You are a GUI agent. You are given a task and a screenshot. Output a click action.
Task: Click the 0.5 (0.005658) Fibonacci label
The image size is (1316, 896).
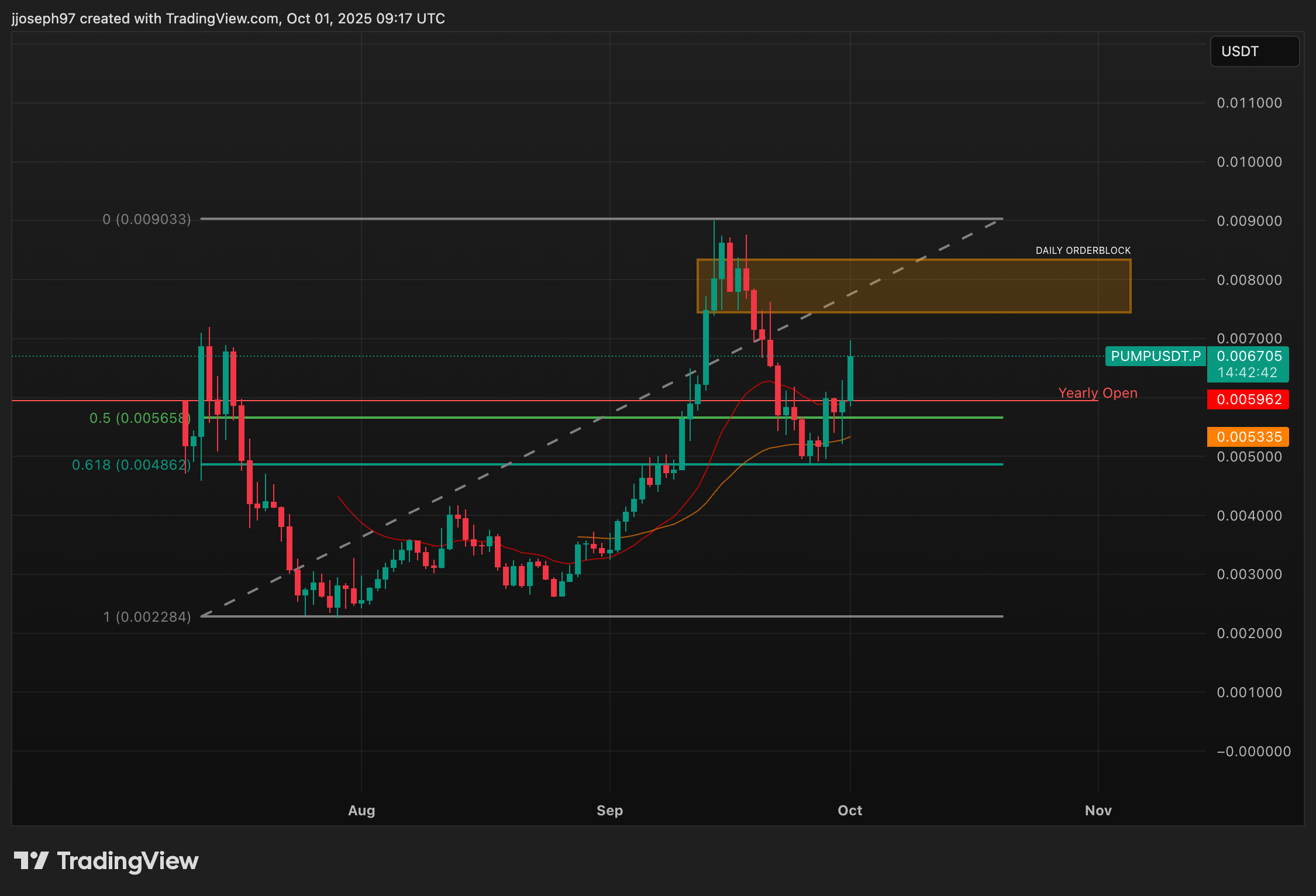pos(140,418)
